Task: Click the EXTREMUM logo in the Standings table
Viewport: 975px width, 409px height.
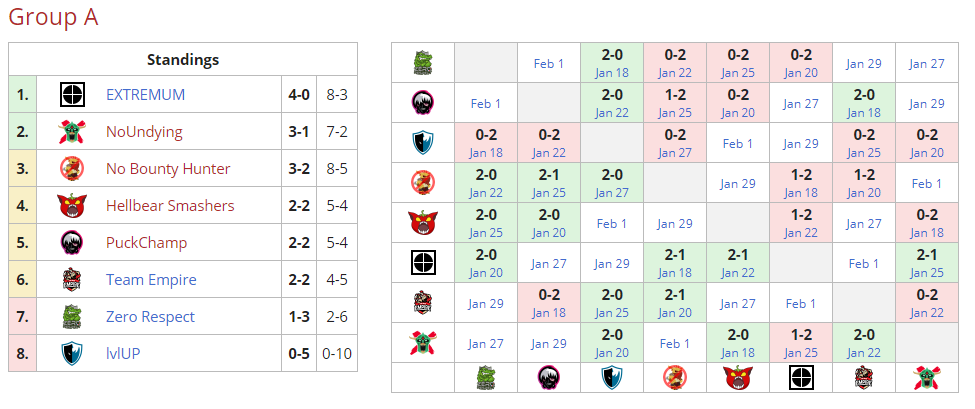Action: pyautogui.click(x=72, y=95)
